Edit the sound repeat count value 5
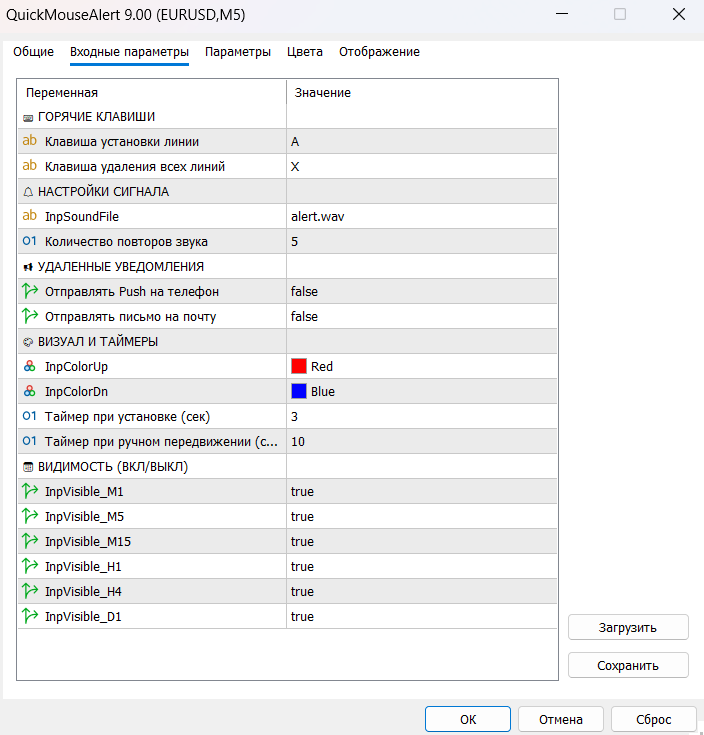 click(x=422, y=241)
